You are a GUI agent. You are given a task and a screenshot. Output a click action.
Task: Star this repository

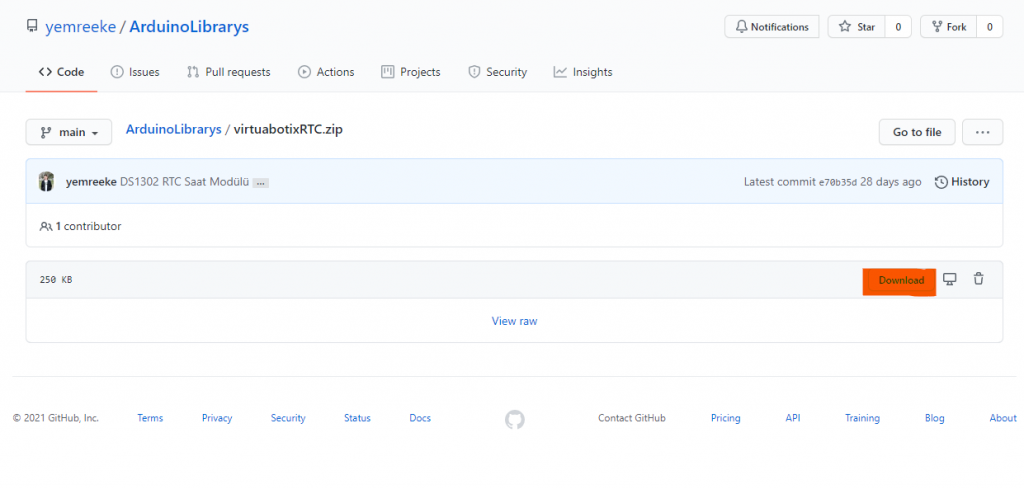click(x=857, y=27)
